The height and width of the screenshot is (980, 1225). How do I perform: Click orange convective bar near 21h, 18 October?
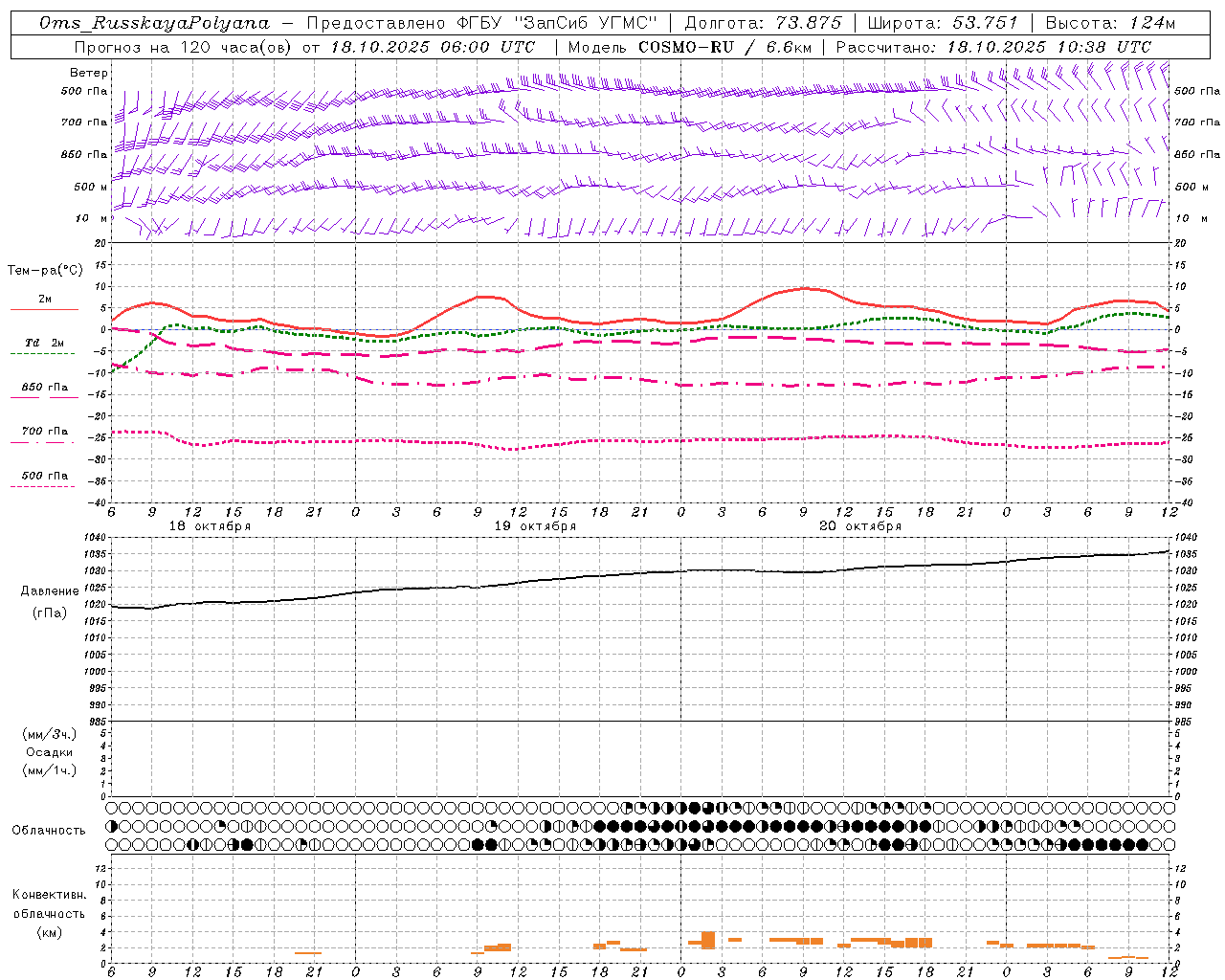[x=308, y=953]
